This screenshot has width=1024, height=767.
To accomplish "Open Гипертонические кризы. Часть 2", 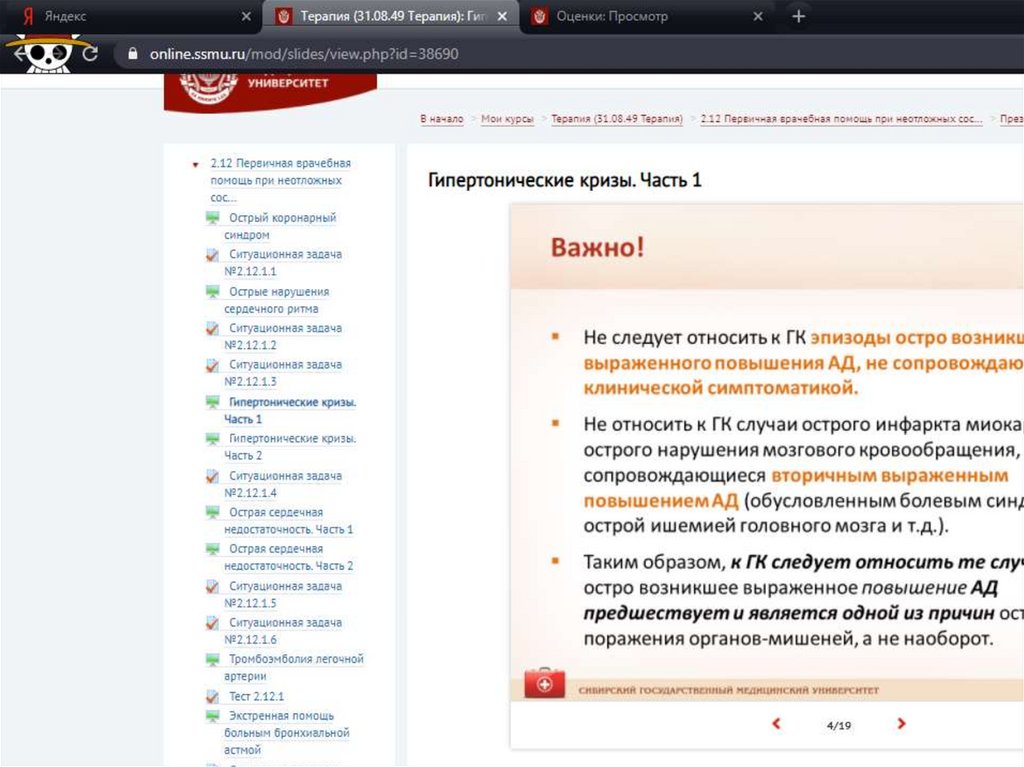I will pos(291,447).
